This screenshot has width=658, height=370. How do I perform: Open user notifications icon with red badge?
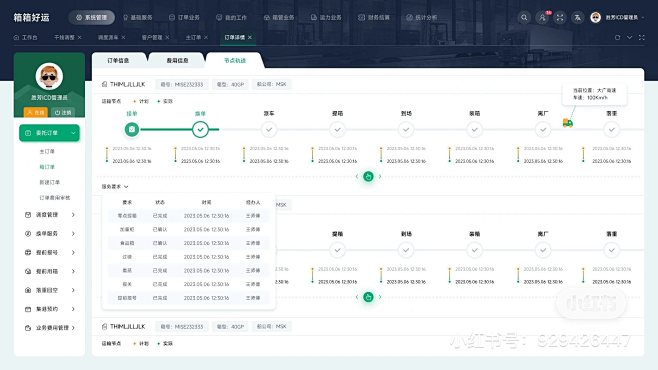point(542,18)
